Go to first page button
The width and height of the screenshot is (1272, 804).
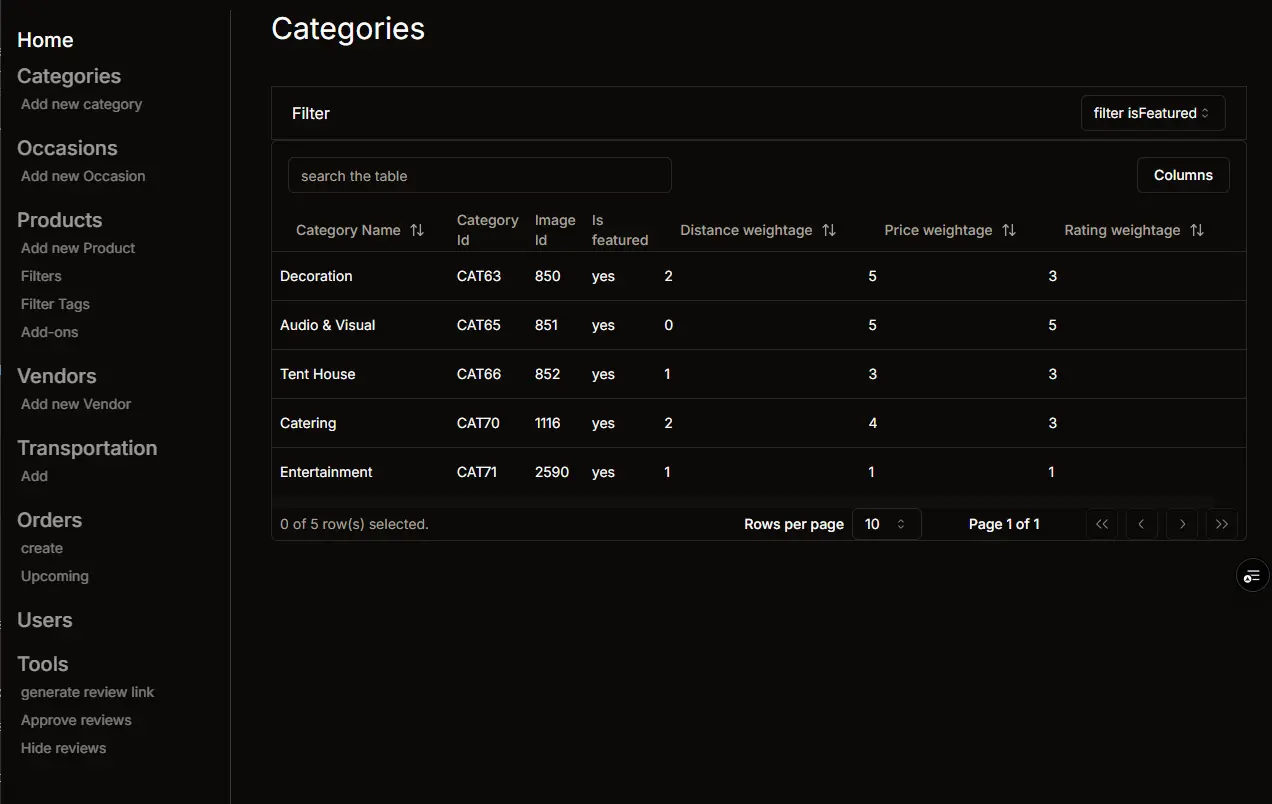pyautogui.click(x=1102, y=524)
